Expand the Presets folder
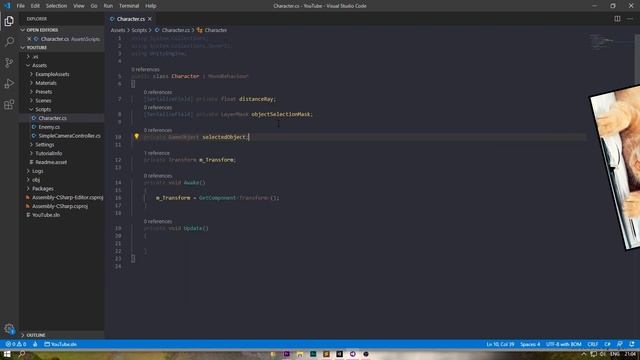This screenshot has width=640, height=360. [43, 92]
